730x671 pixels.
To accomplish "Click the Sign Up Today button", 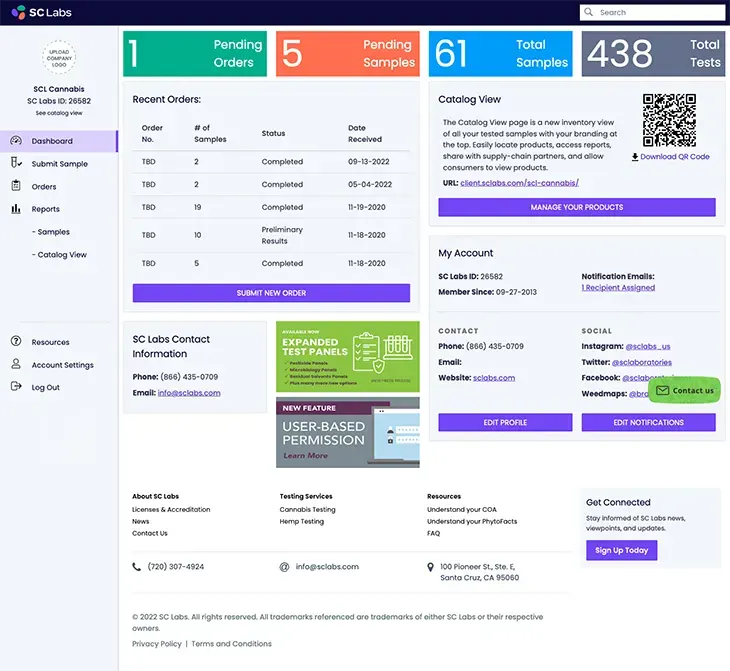I will [622, 550].
